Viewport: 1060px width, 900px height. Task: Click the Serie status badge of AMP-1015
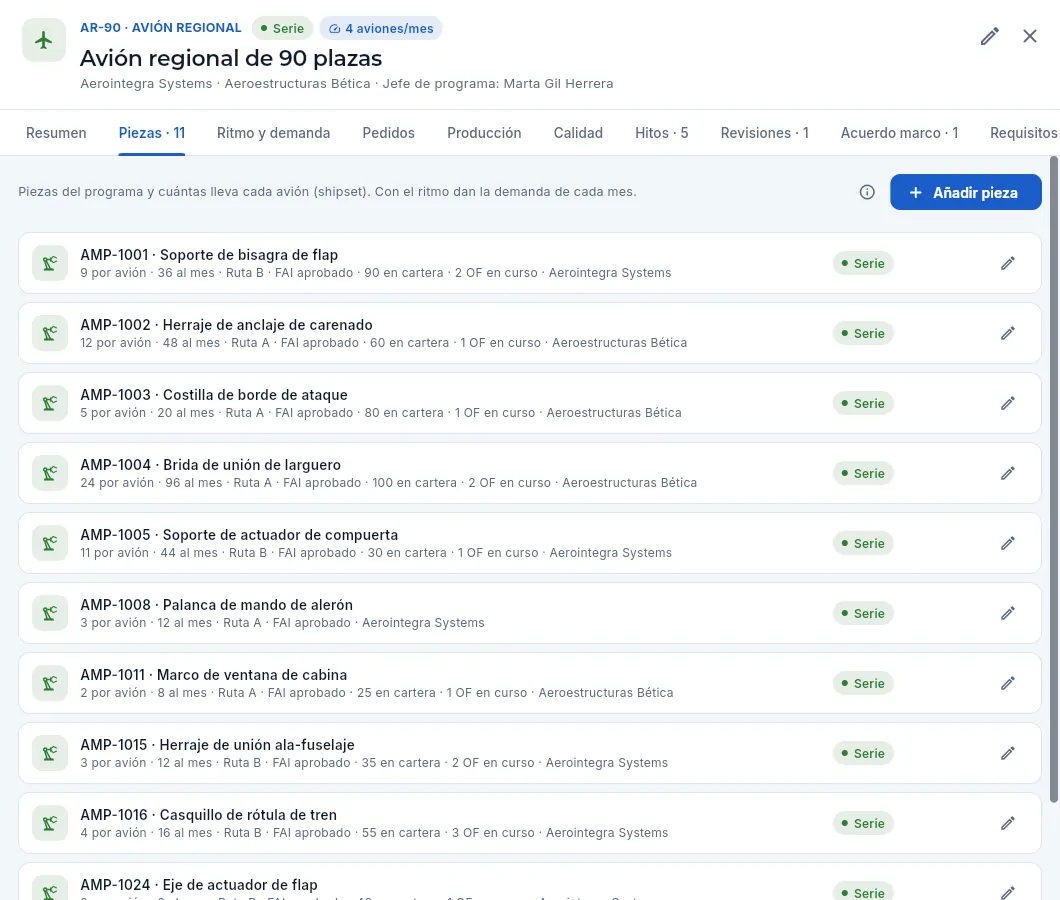(x=863, y=753)
